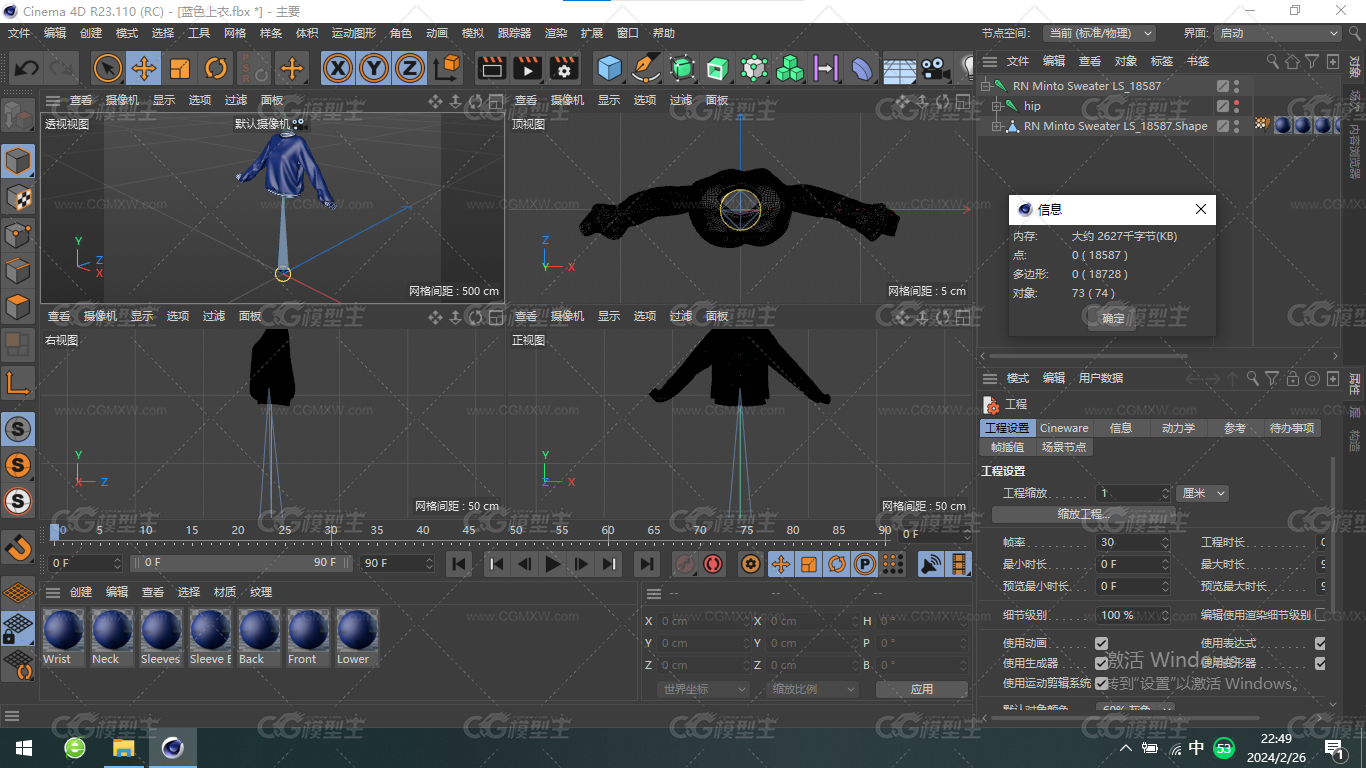Go to end of timeline
1366x768 pixels.
647,564
